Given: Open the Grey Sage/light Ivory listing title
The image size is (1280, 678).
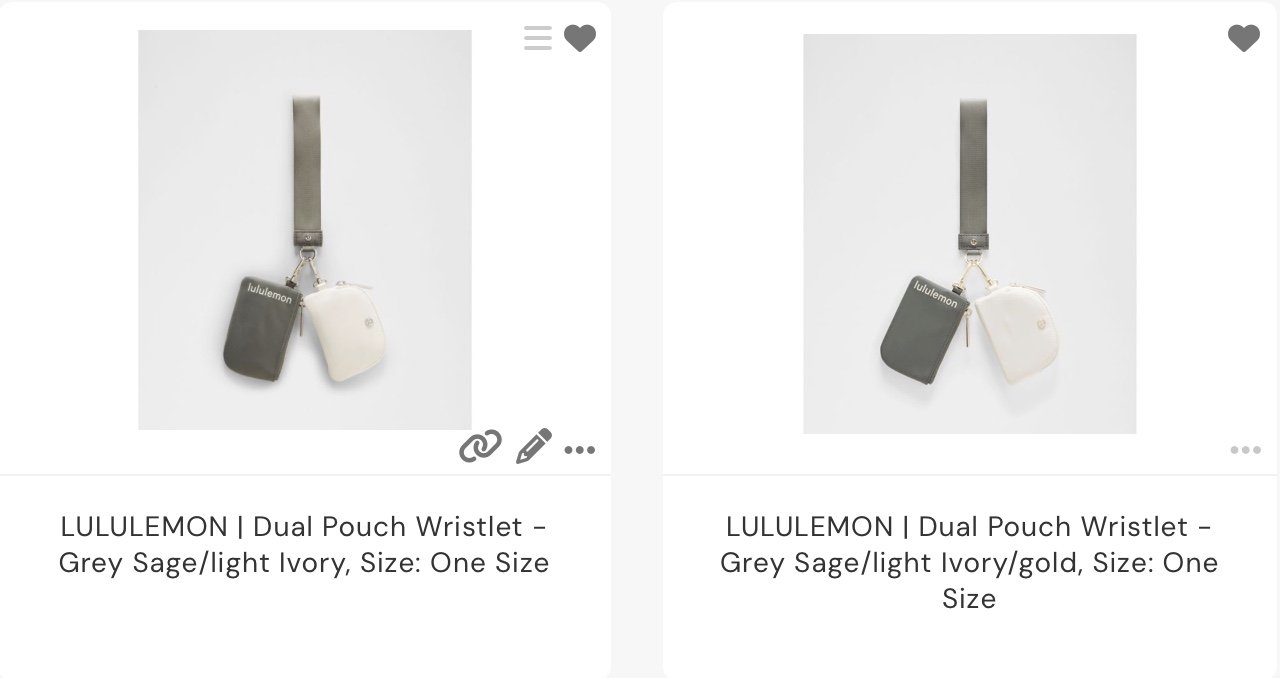Looking at the screenshot, I should pos(304,544).
